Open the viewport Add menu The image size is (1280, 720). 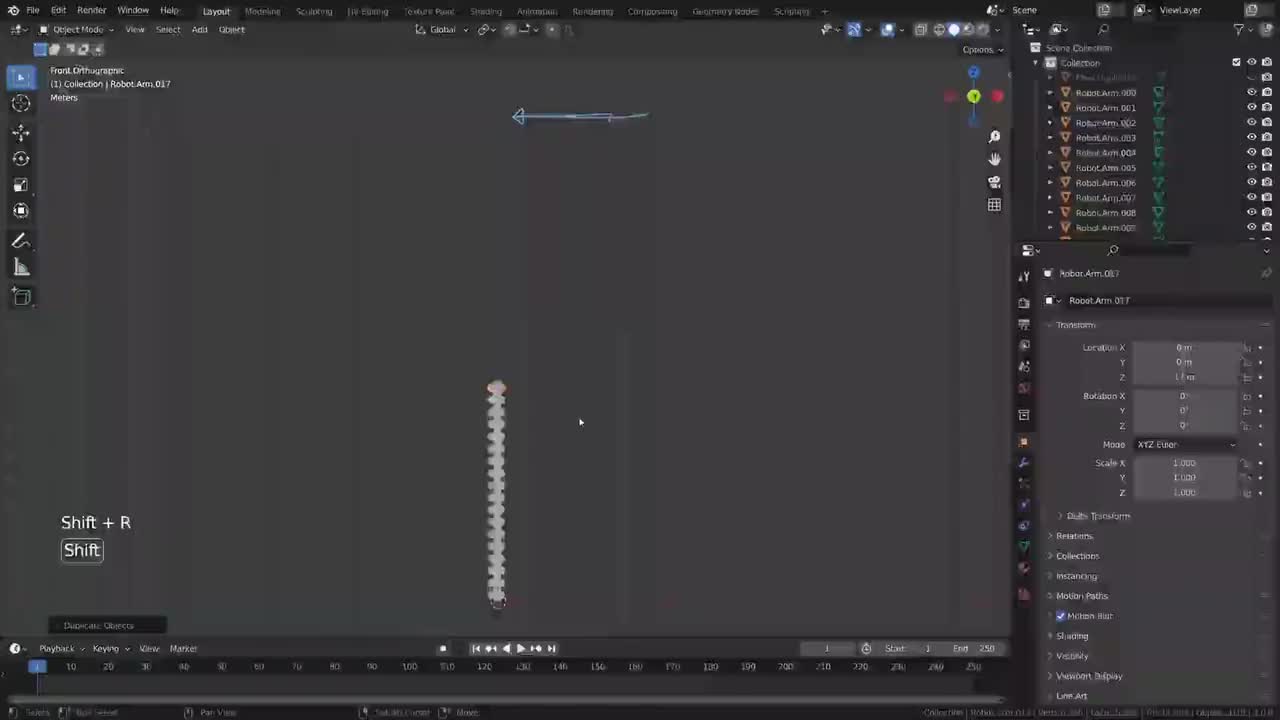(x=200, y=30)
